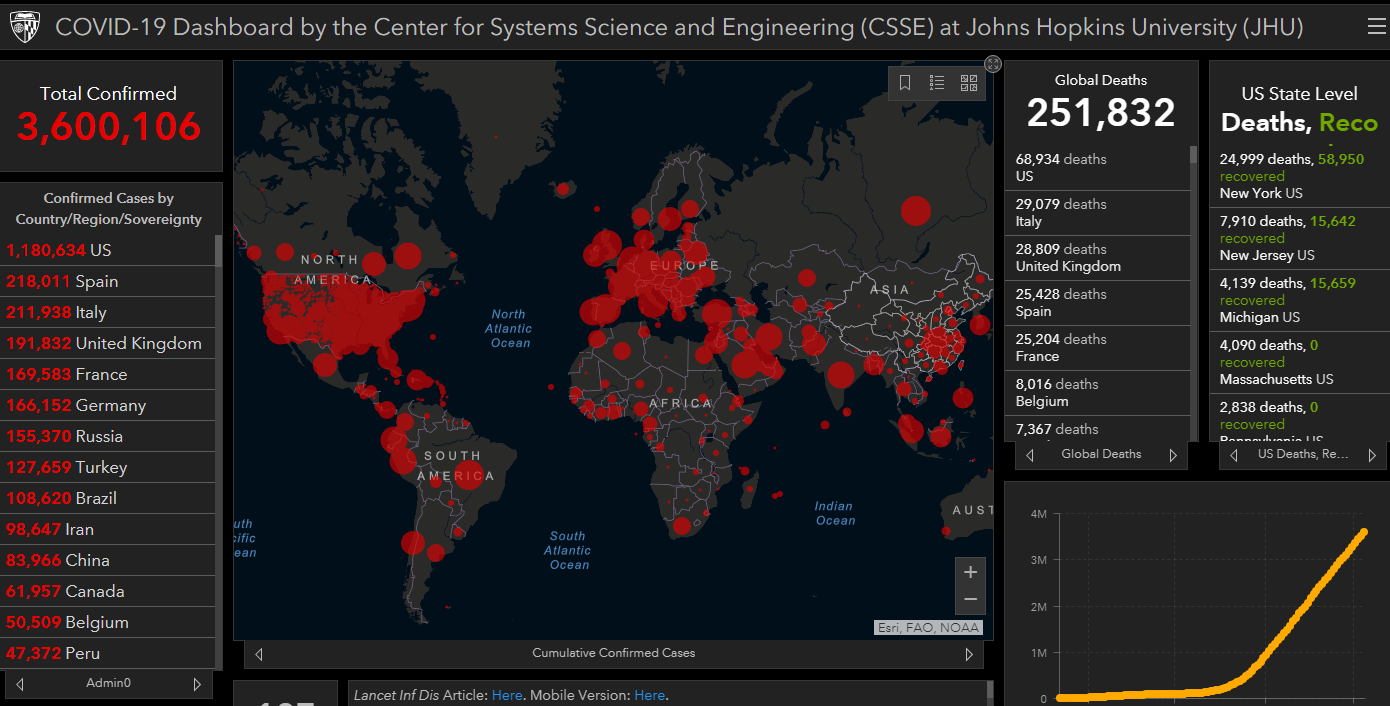1390x706 pixels.
Task: Go to previous Admin0 list tab
Action: 20,684
